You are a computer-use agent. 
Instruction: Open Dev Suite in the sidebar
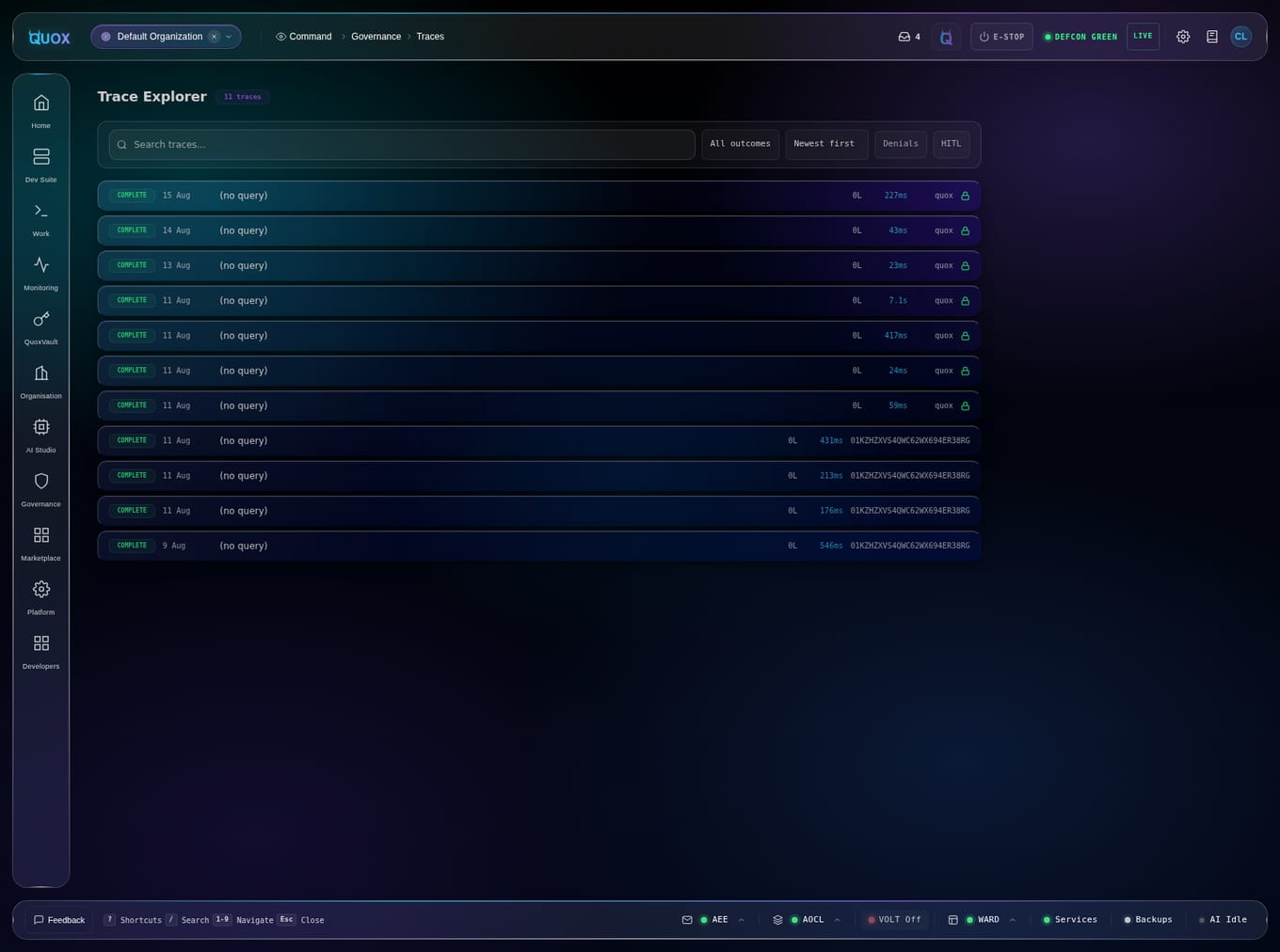click(40, 164)
